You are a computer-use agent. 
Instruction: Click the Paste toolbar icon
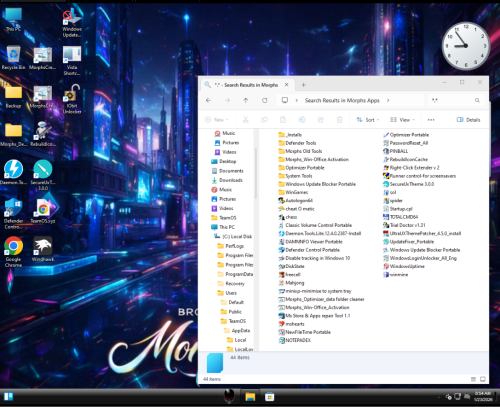pyautogui.click(x=283, y=120)
